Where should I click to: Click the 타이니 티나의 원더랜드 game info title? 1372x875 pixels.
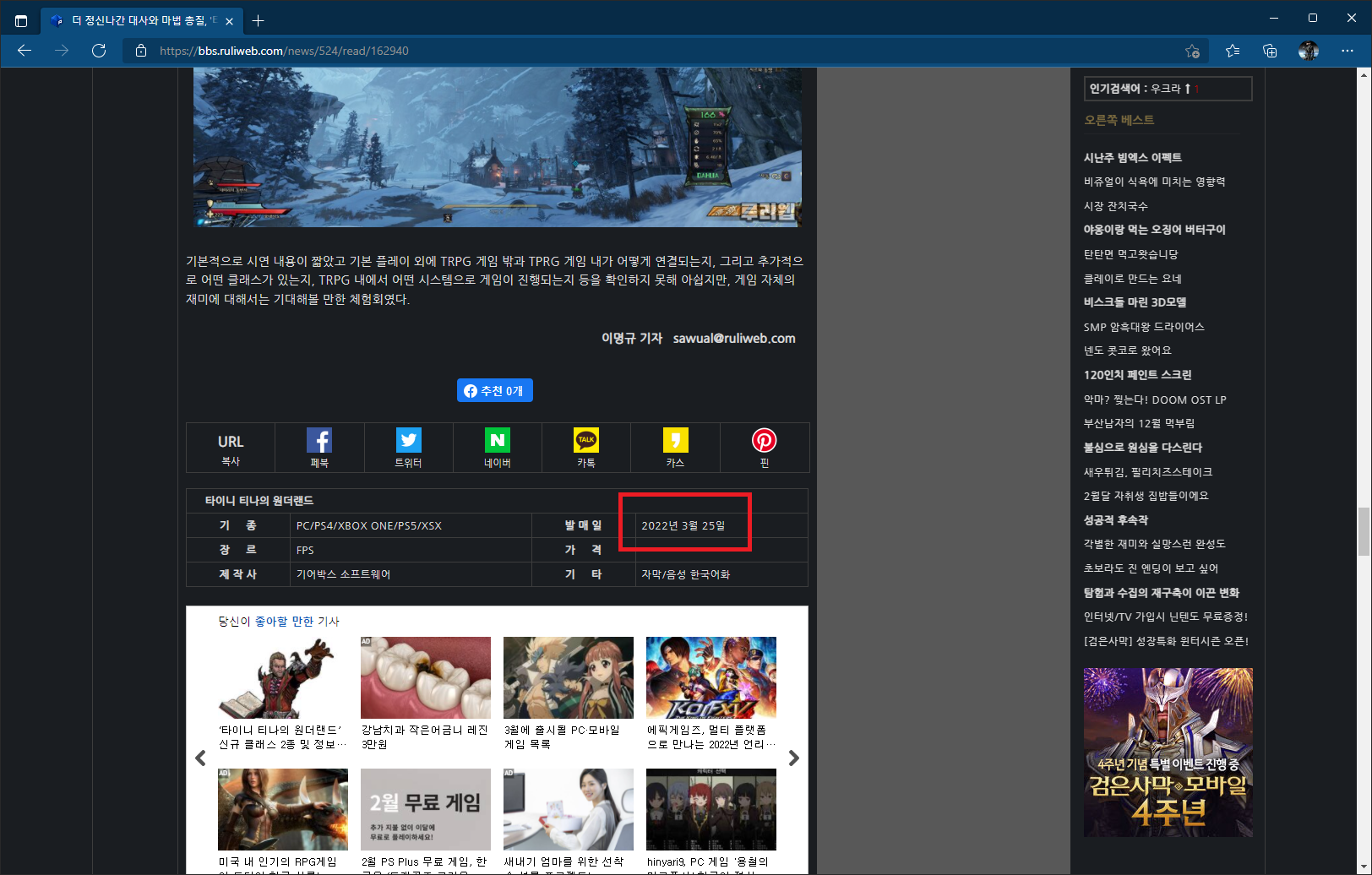click(259, 501)
